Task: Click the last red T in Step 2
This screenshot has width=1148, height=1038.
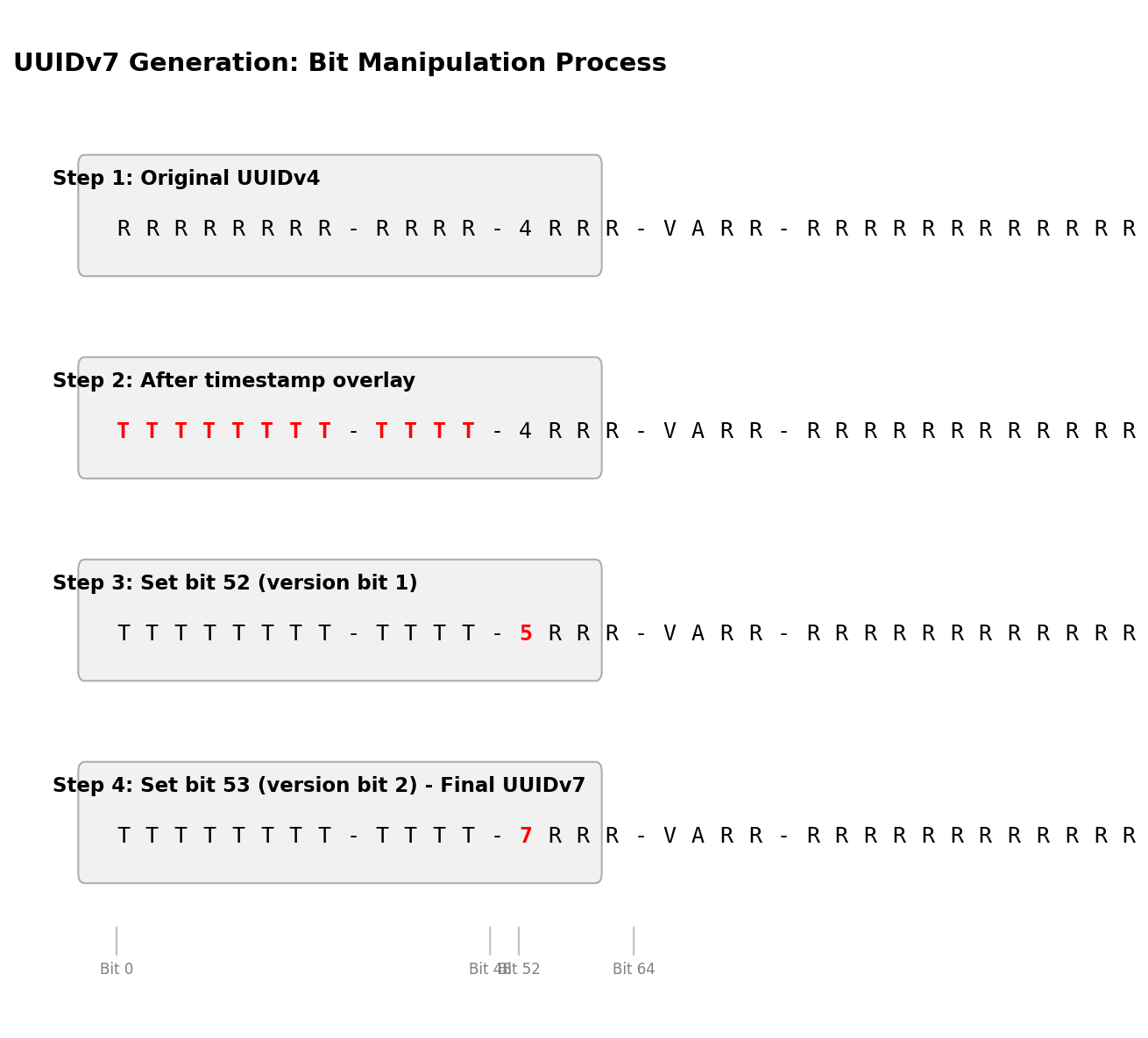Action: 468,432
